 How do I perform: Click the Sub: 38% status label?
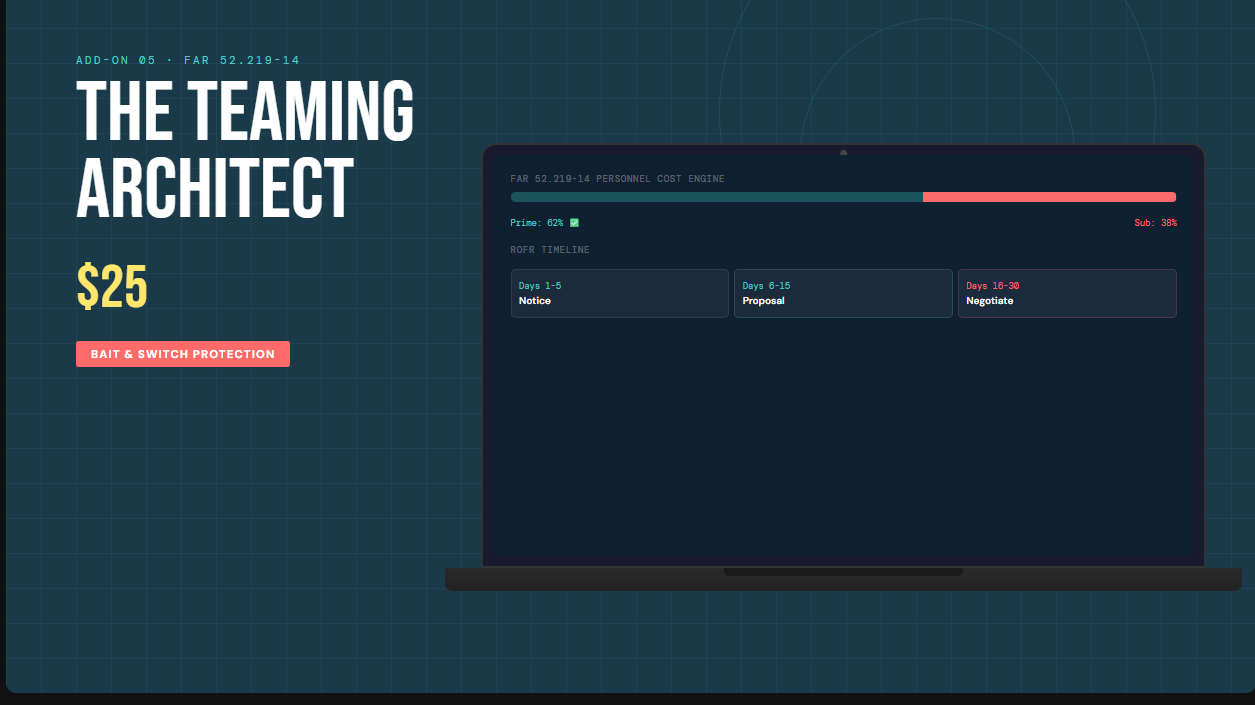click(x=1155, y=222)
